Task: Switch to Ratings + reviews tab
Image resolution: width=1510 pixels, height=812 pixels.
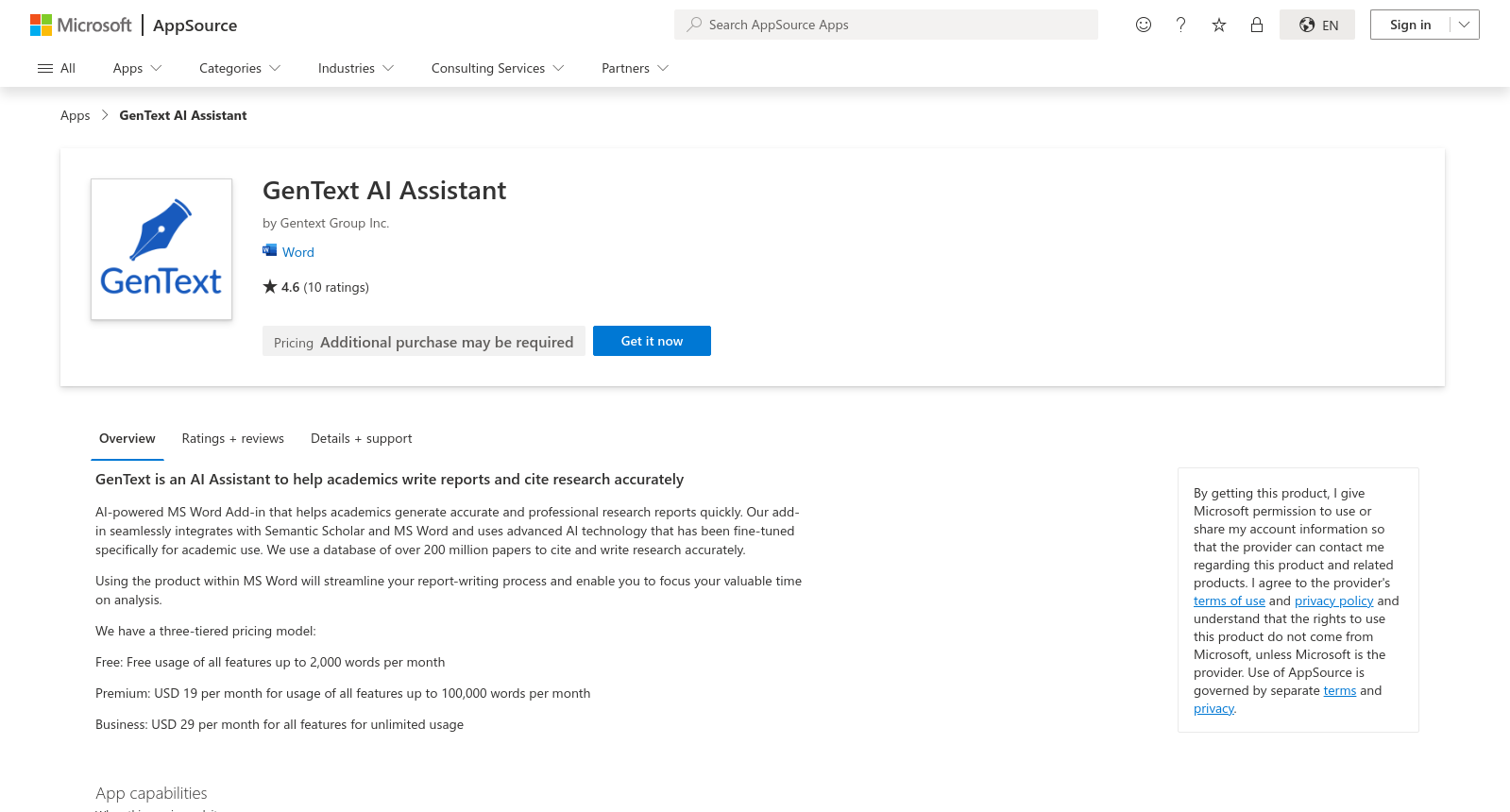Action: 233,438
